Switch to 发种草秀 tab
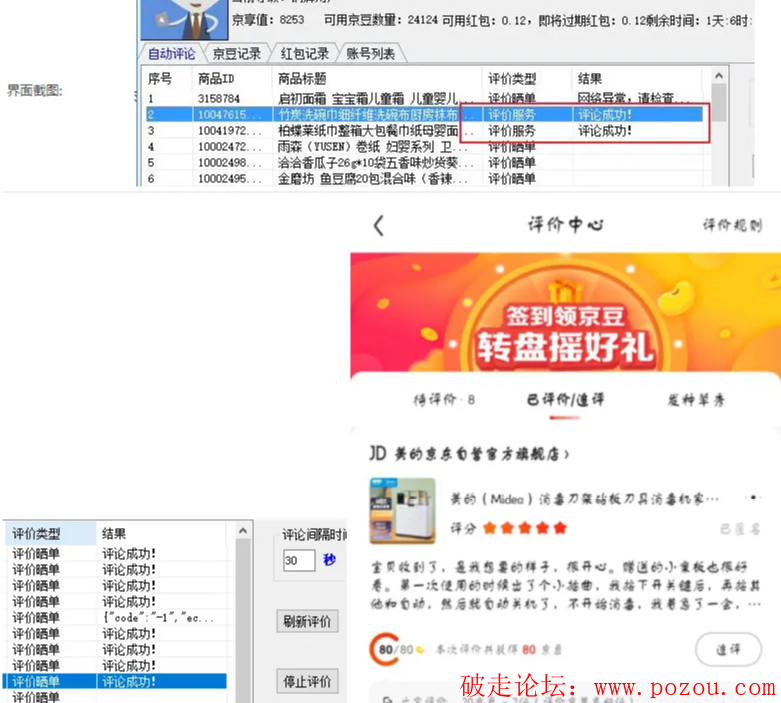The height and width of the screenshot is (703, 781). click(696, 400)
